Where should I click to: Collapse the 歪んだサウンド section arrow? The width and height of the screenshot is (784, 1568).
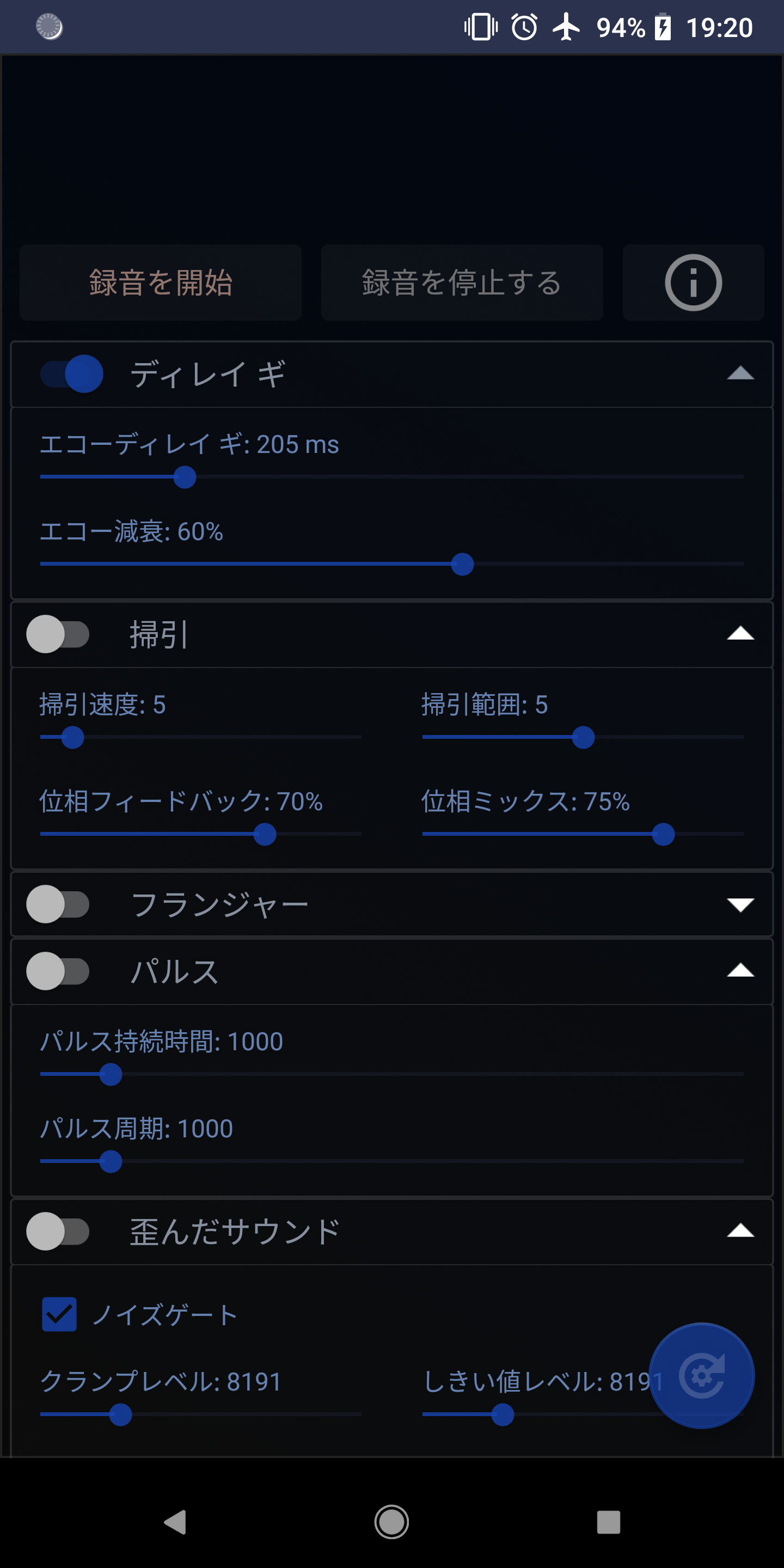[740, 1231]
